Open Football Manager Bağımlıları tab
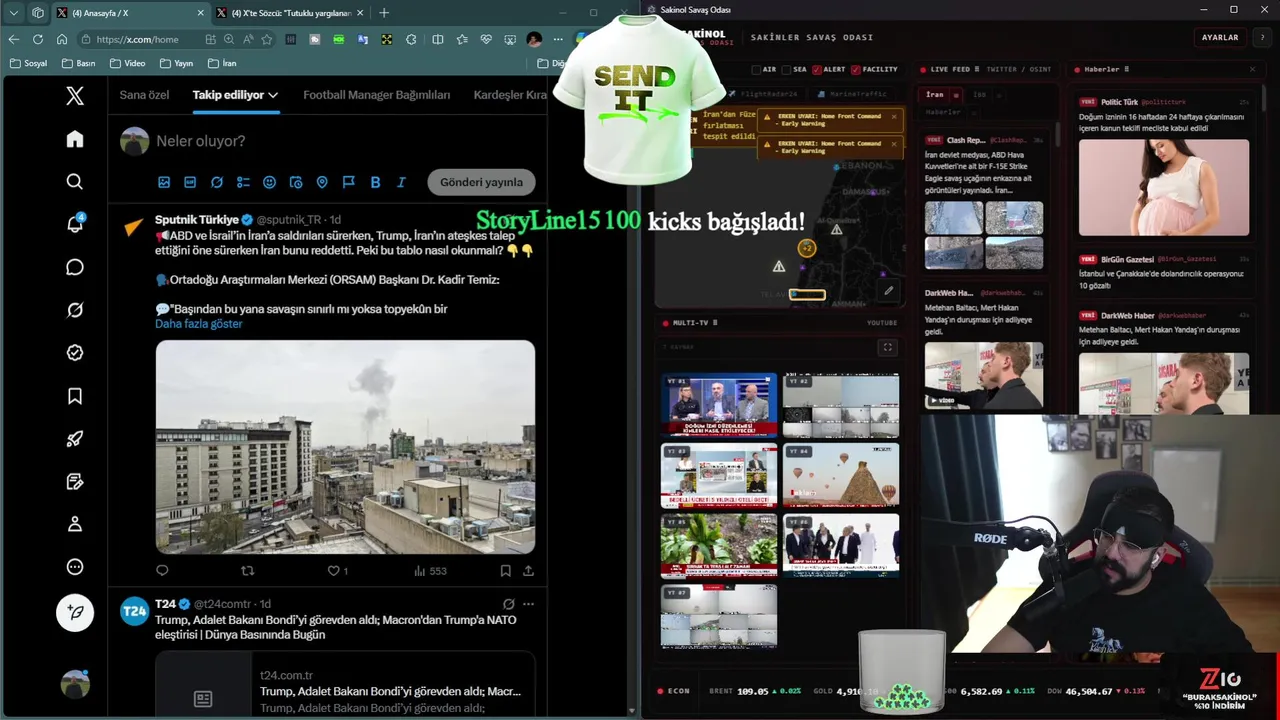The height and width of the screenshot is (720, 1280). 376,95
